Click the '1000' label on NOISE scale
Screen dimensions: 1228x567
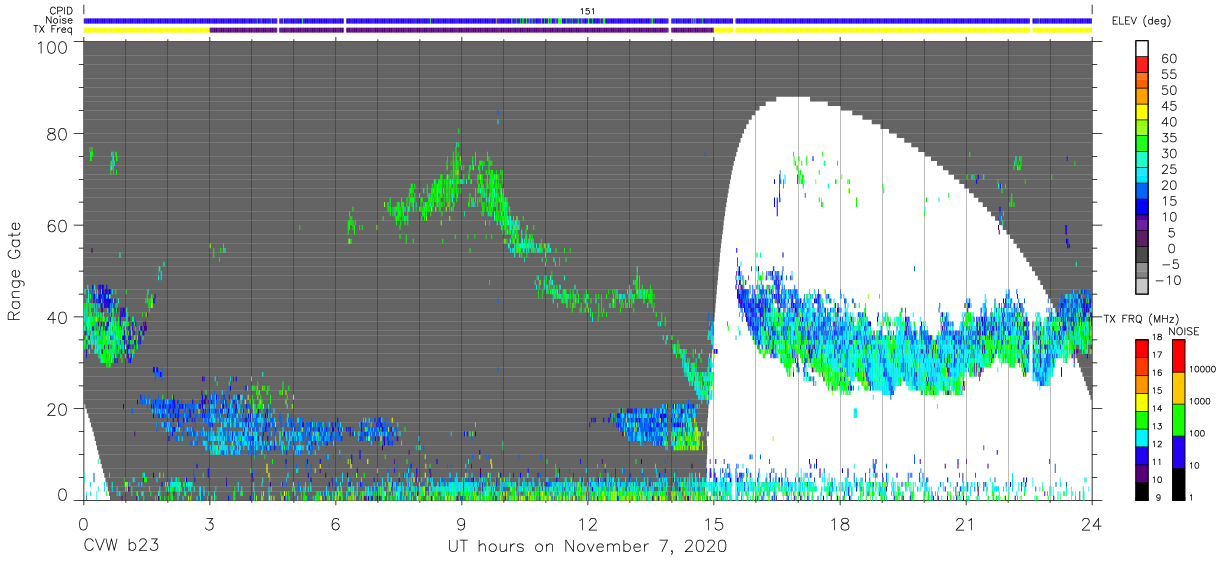click(x=1200, y=402)
